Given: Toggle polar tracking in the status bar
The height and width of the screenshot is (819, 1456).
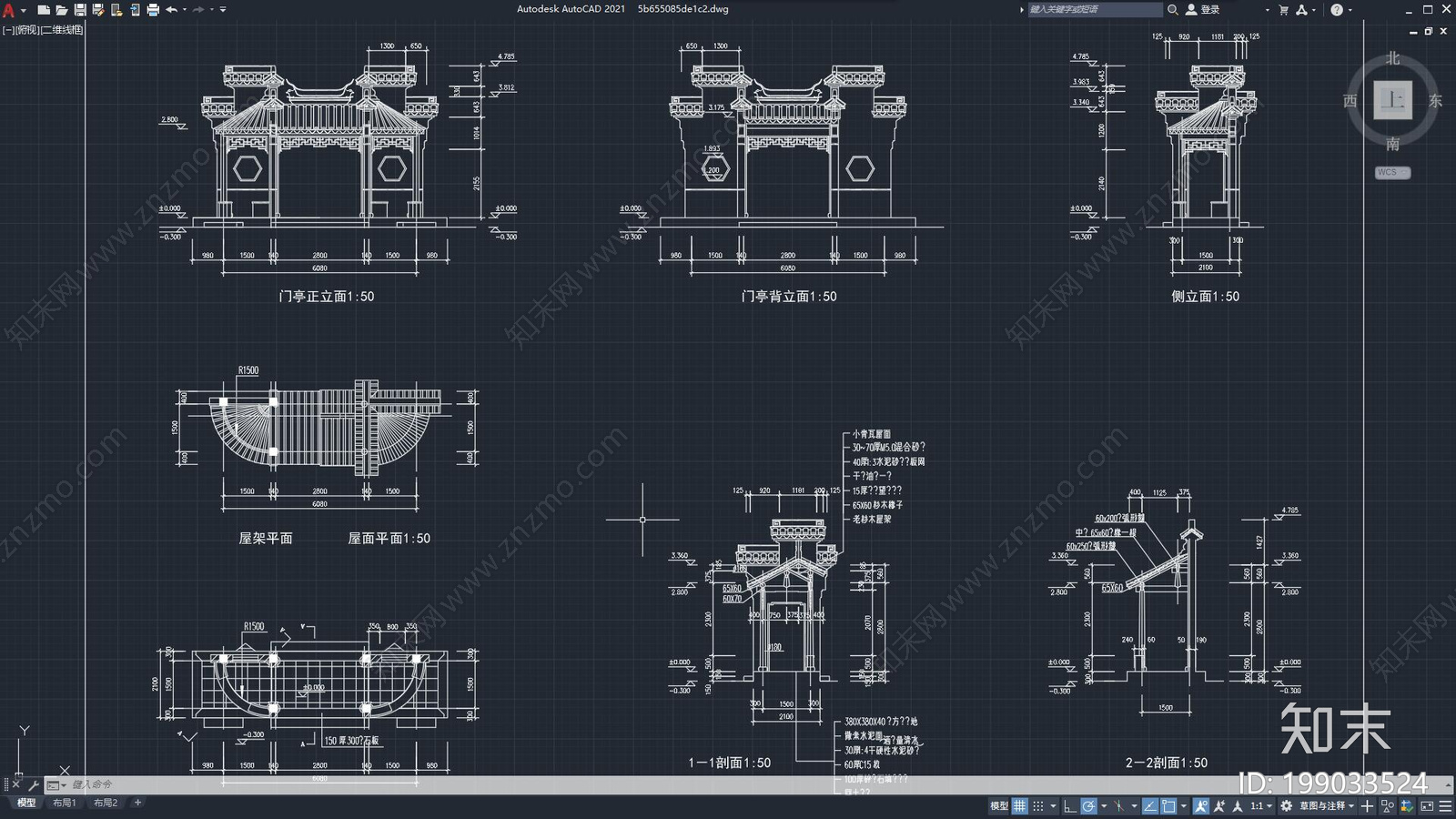Looking at the screenshot, I should click(x=1088, y=805).
